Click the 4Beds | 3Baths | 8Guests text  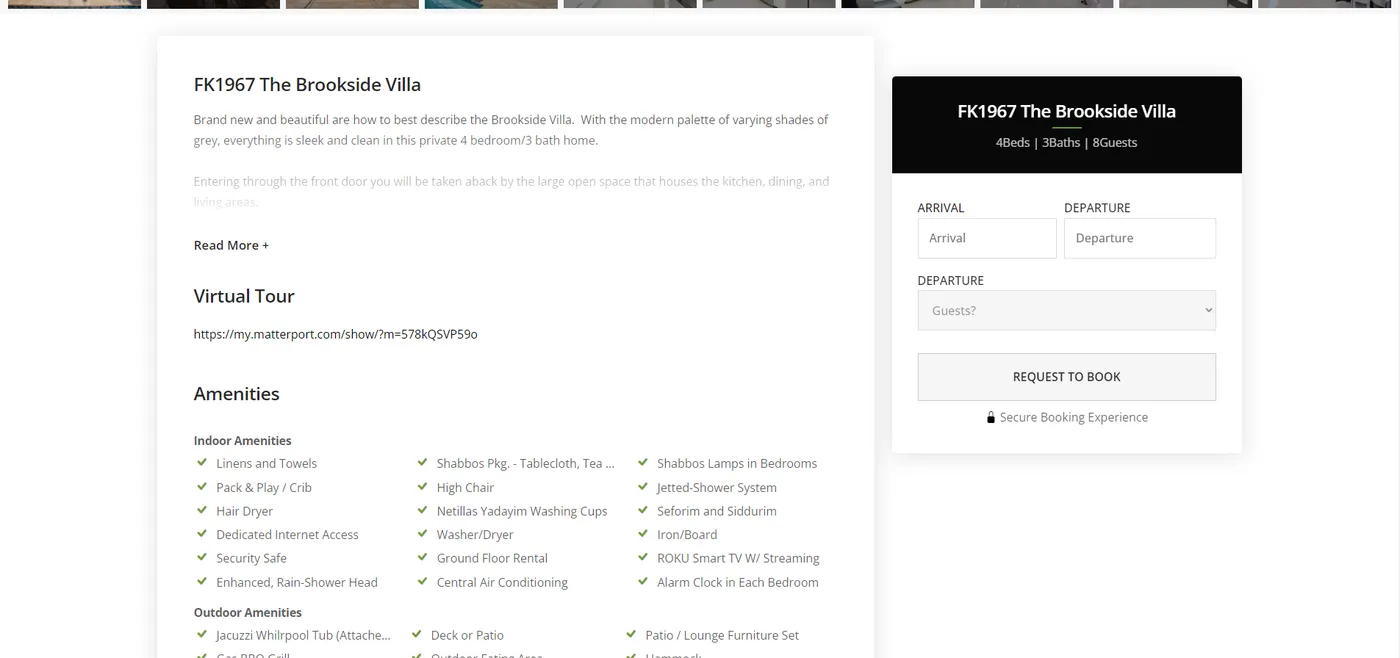click(1067, 142)
